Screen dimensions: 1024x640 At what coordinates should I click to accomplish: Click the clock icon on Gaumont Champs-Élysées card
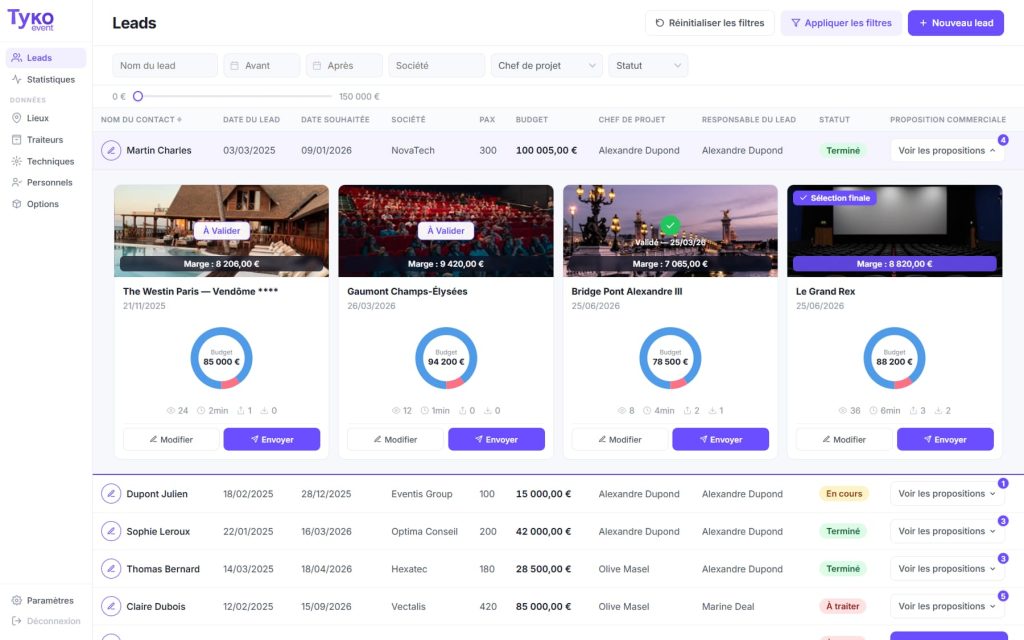tap(424, 411)
